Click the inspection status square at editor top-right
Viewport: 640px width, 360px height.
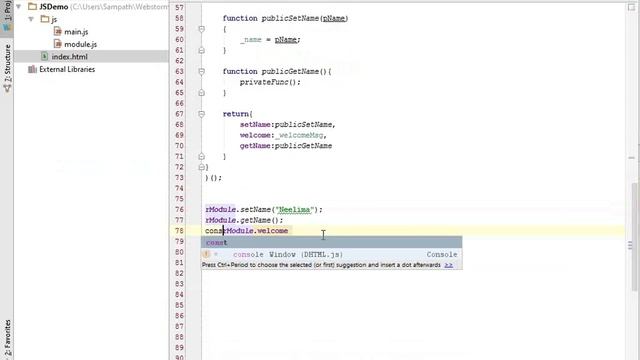pos(631,7)
